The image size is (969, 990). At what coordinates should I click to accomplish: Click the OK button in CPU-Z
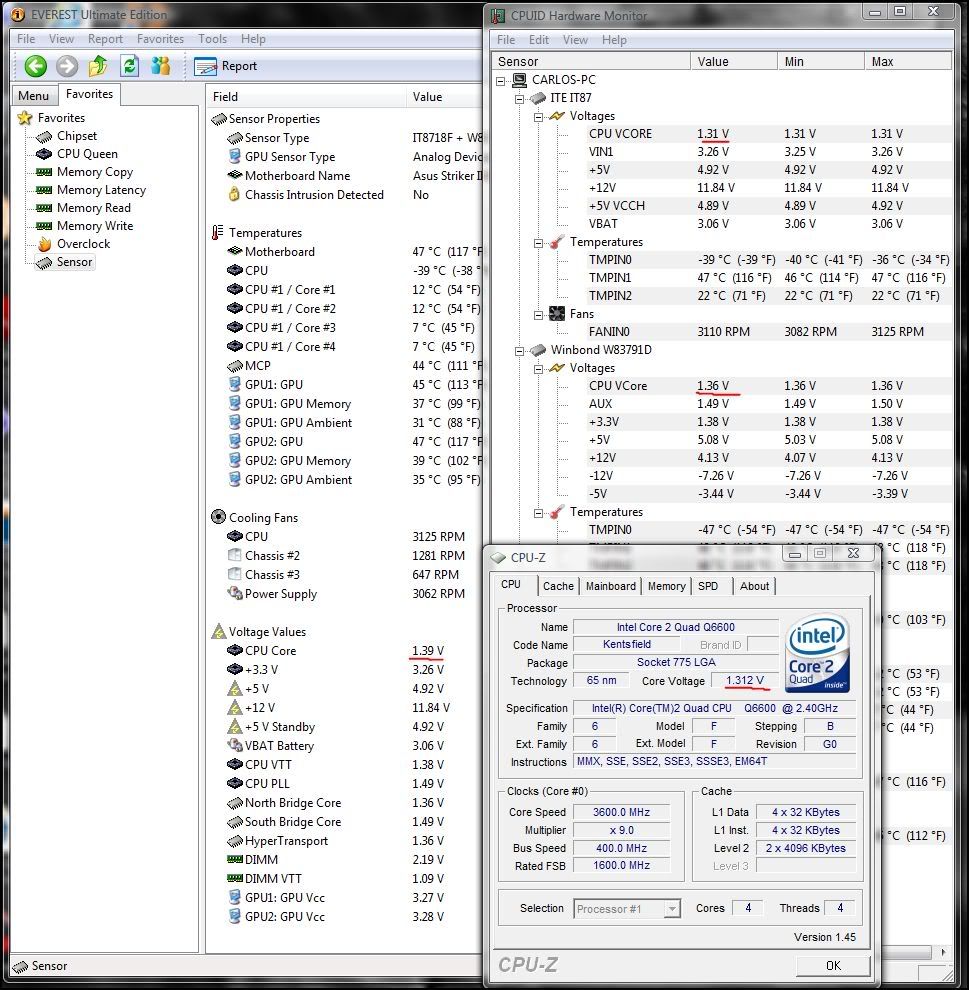click(x=833, y=965)
